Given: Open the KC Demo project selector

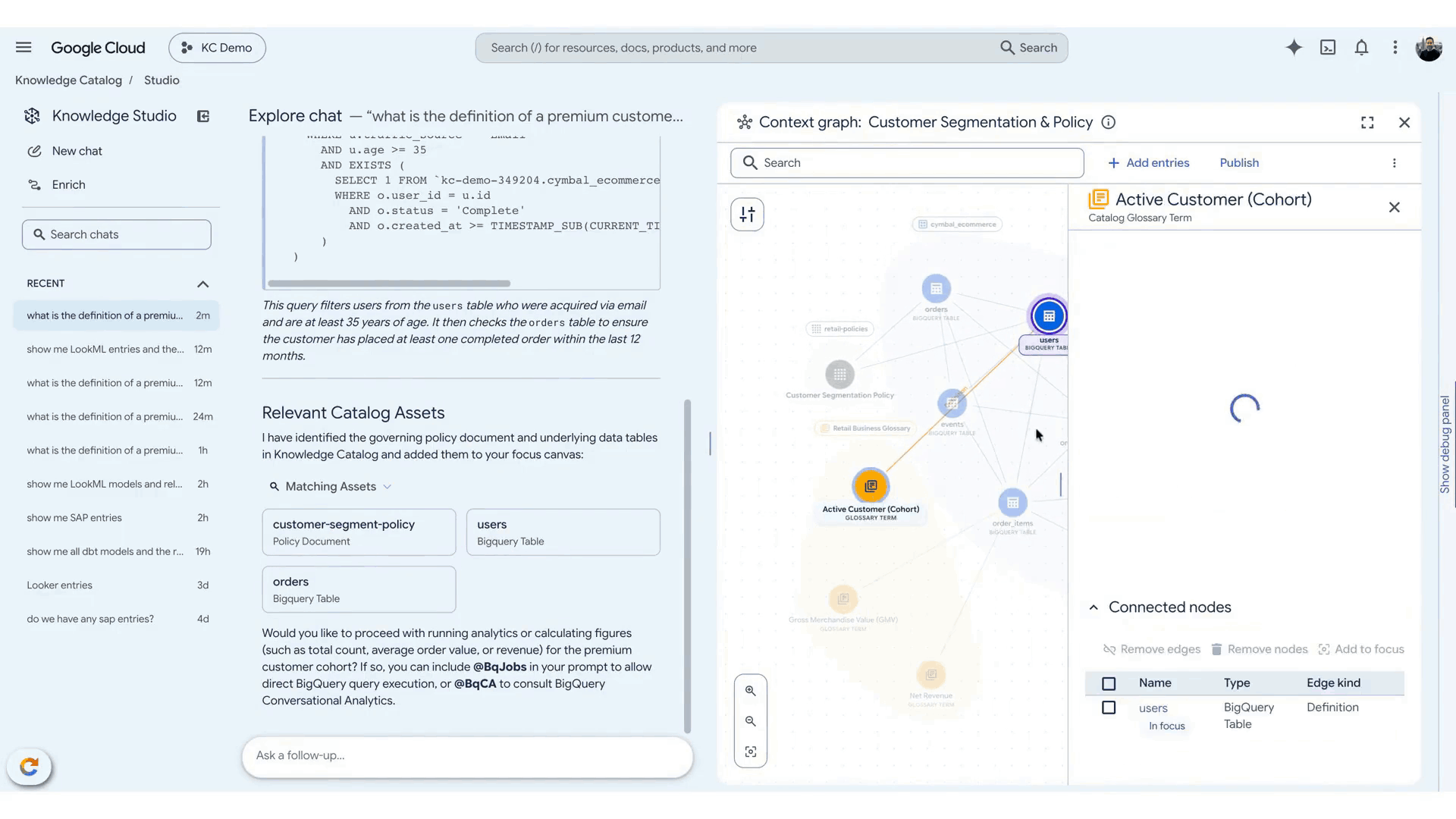Looking at the screenshot, I should tap(217, 48).
